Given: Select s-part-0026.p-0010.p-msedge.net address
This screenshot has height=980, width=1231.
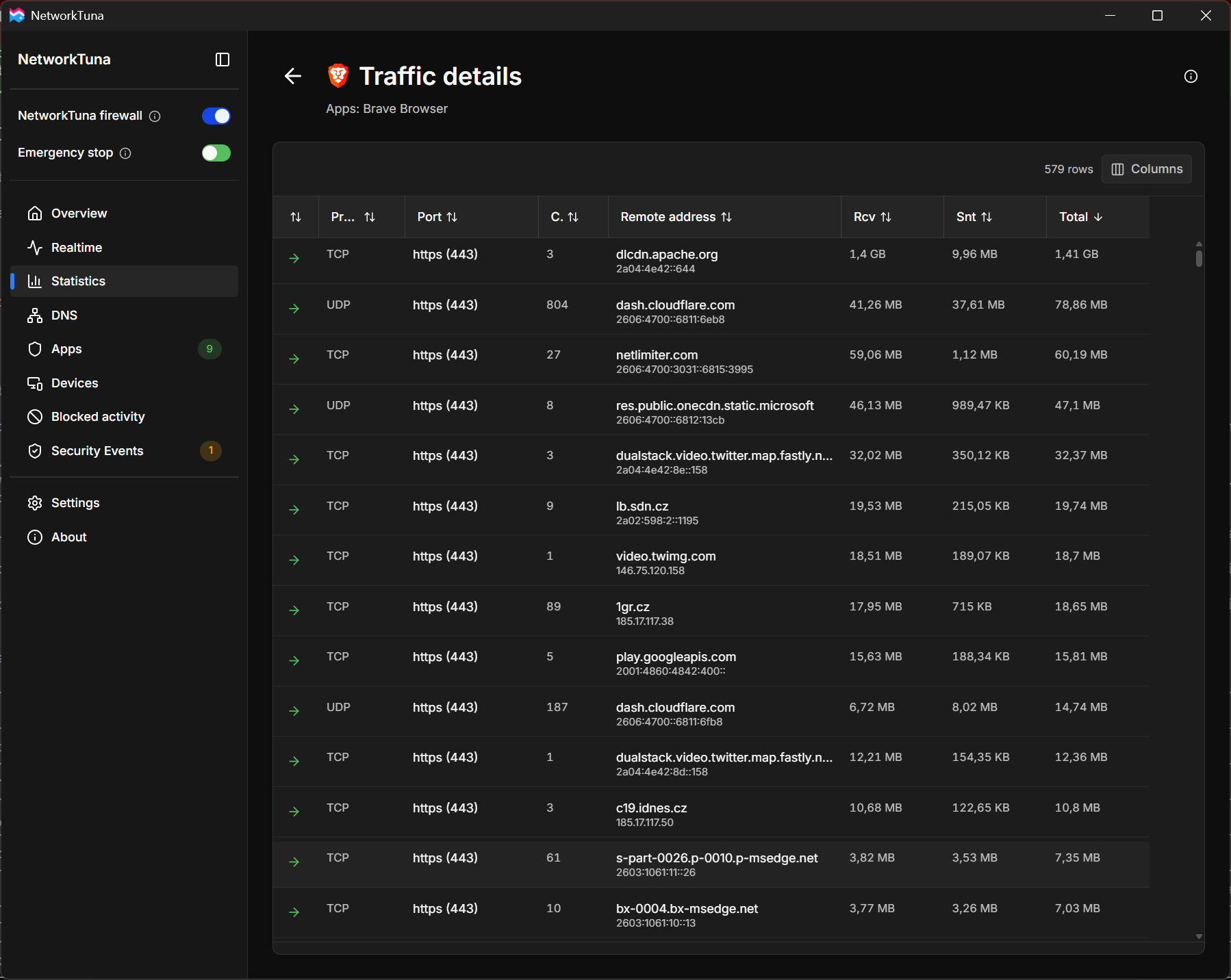Looking at the screenshot, I should coord(717,858).
